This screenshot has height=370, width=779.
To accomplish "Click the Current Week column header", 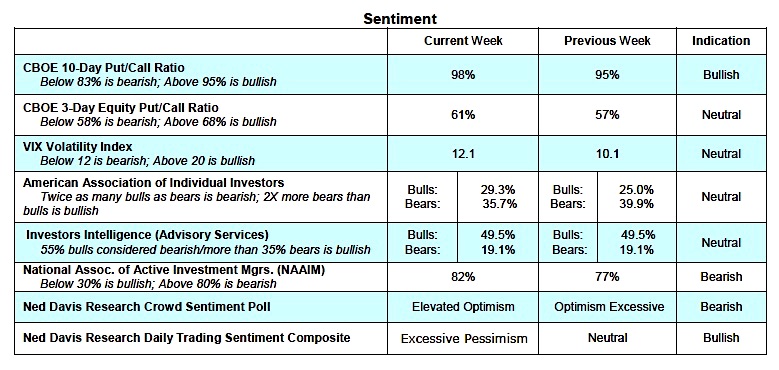I will click(x=463, y=41).
